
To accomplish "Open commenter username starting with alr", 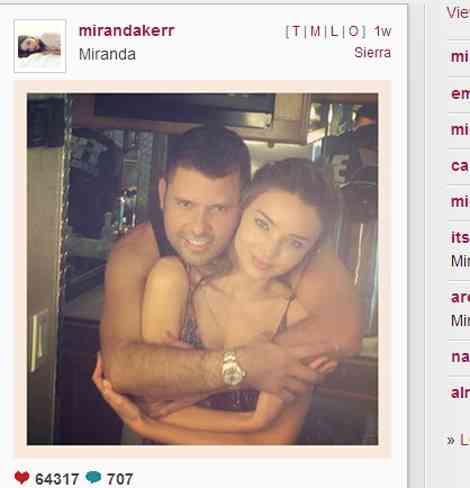I will pyautogui.click(x=460, y=393).
